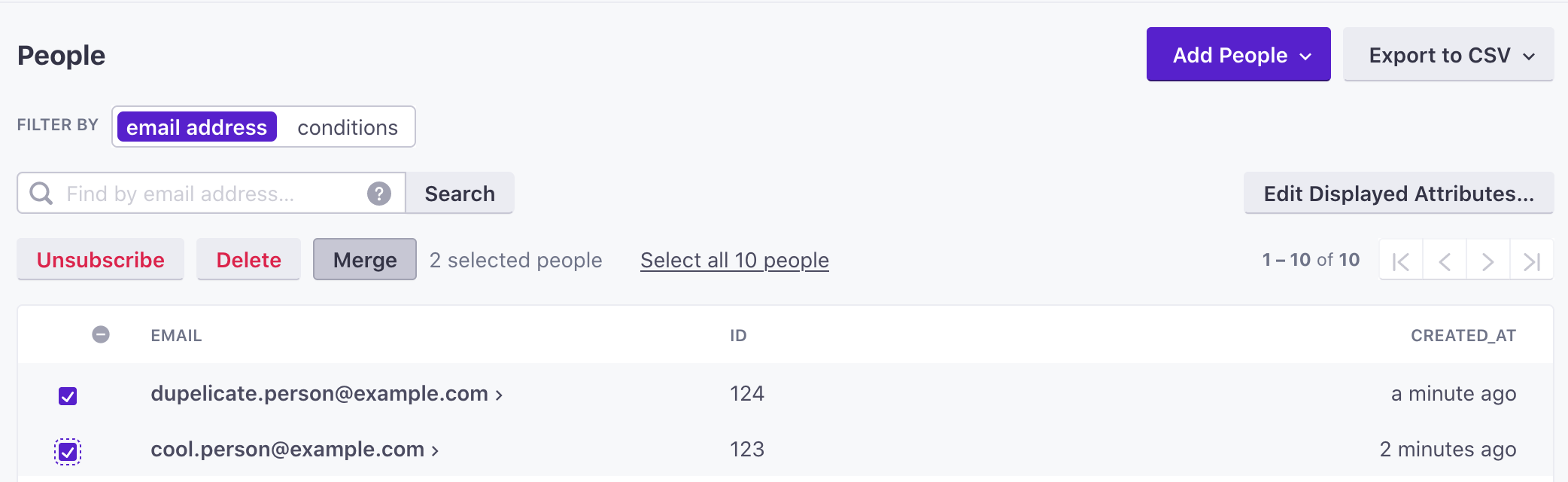Open Edit Displayed Attributes options
Viewport: 1568px width, 482px height.
pos(1398,194)
